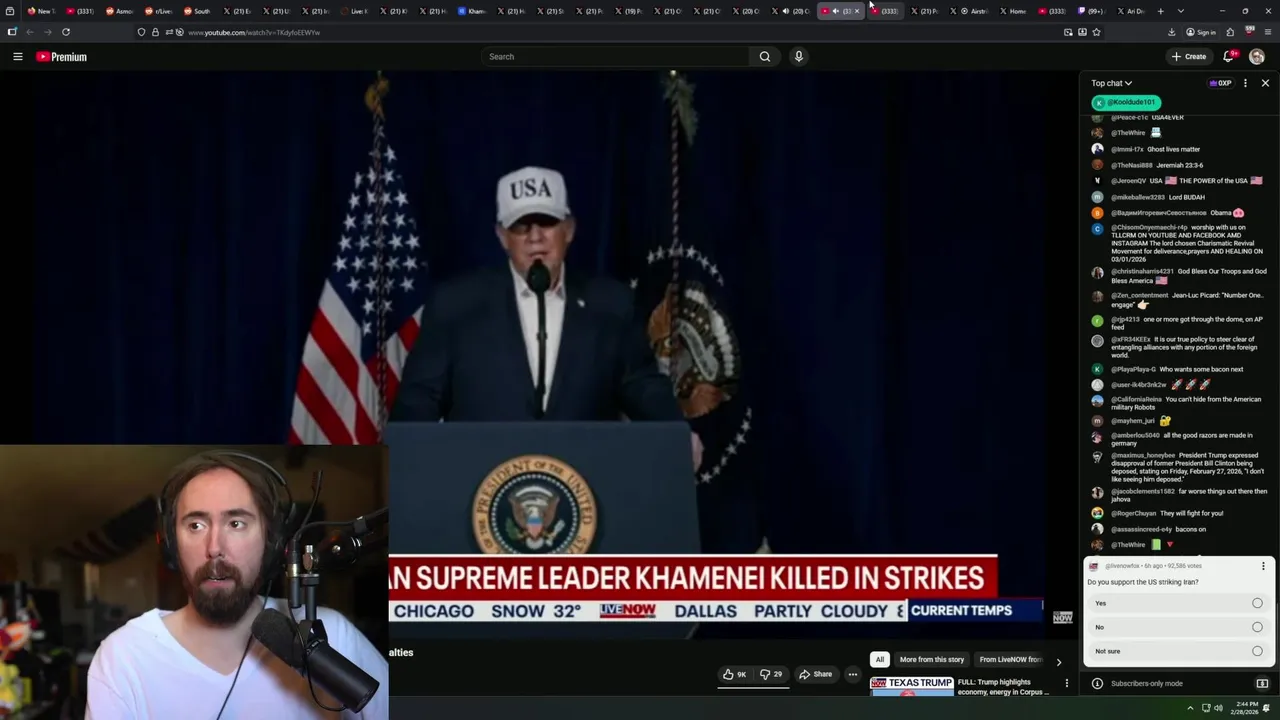Open the taskbar clock showing 2:44 PM

pos(1246,708)
